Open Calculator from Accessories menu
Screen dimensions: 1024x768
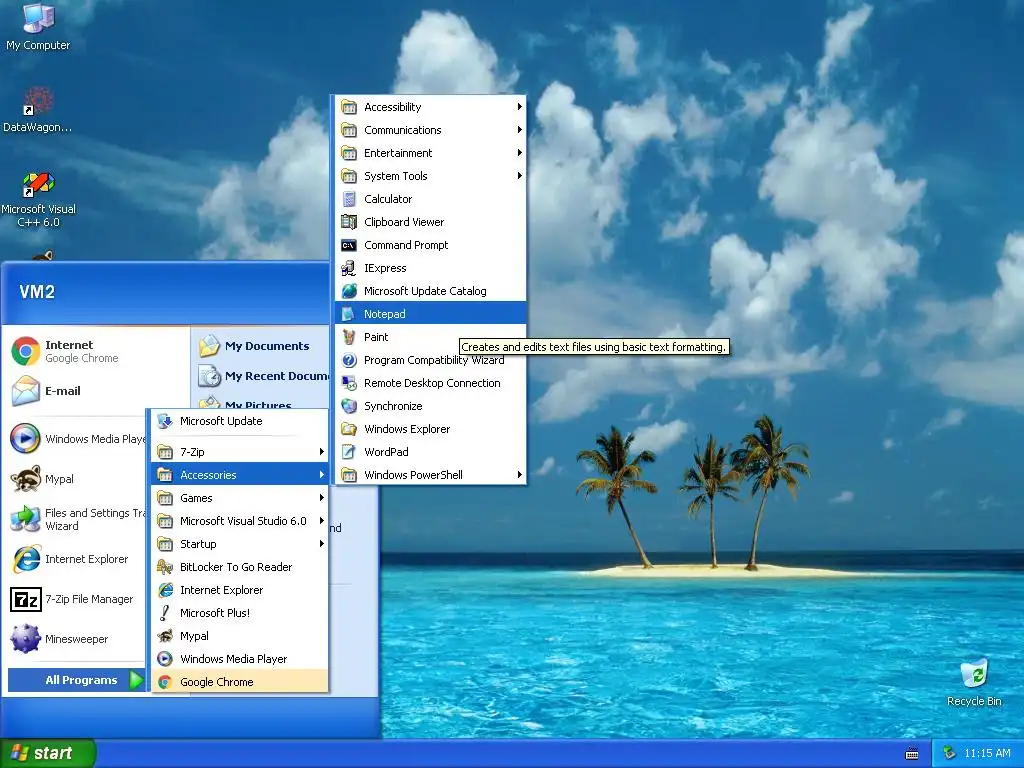click(430, 199)
